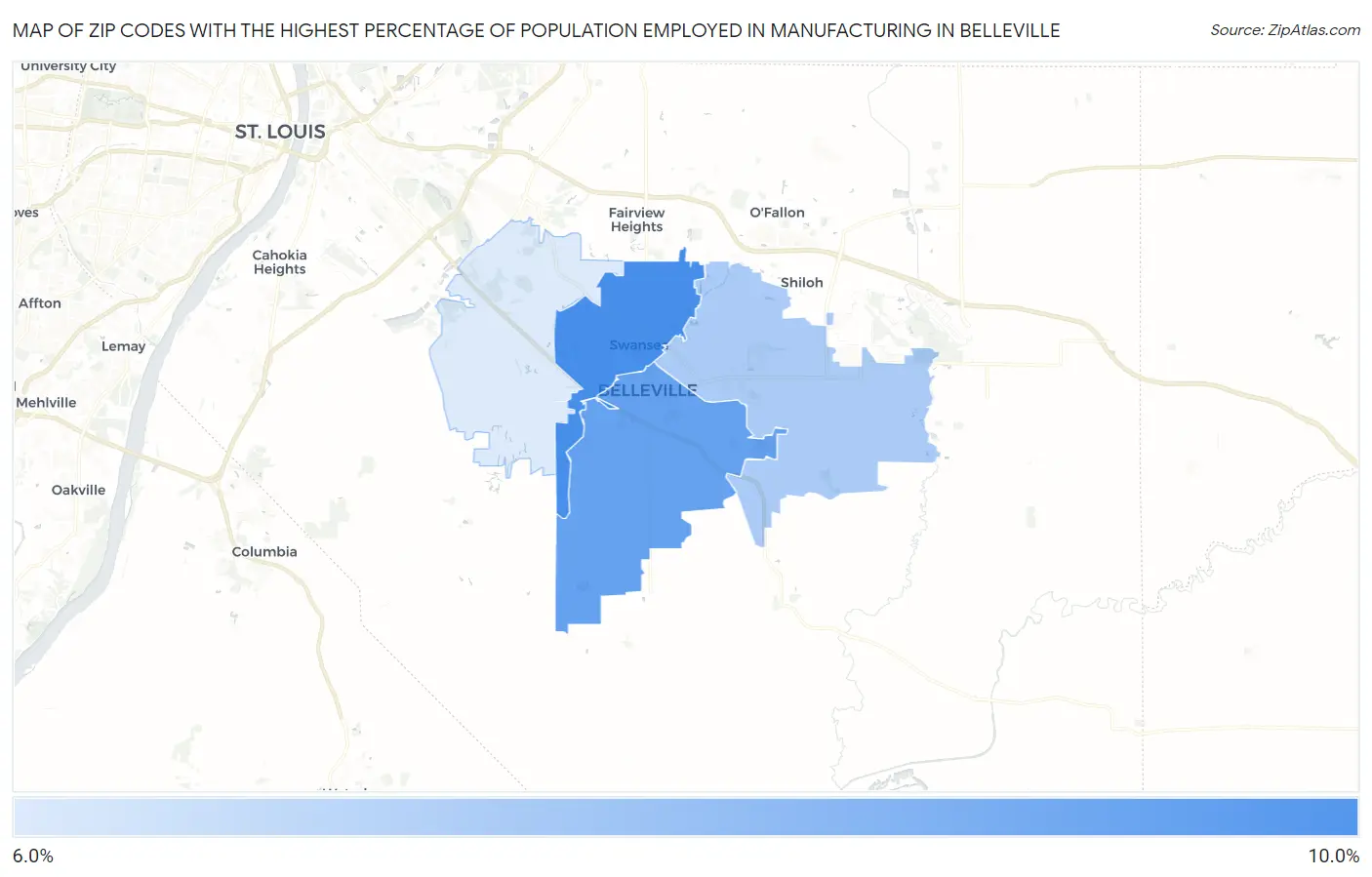Click the Lemay place label

click(123, 346)
